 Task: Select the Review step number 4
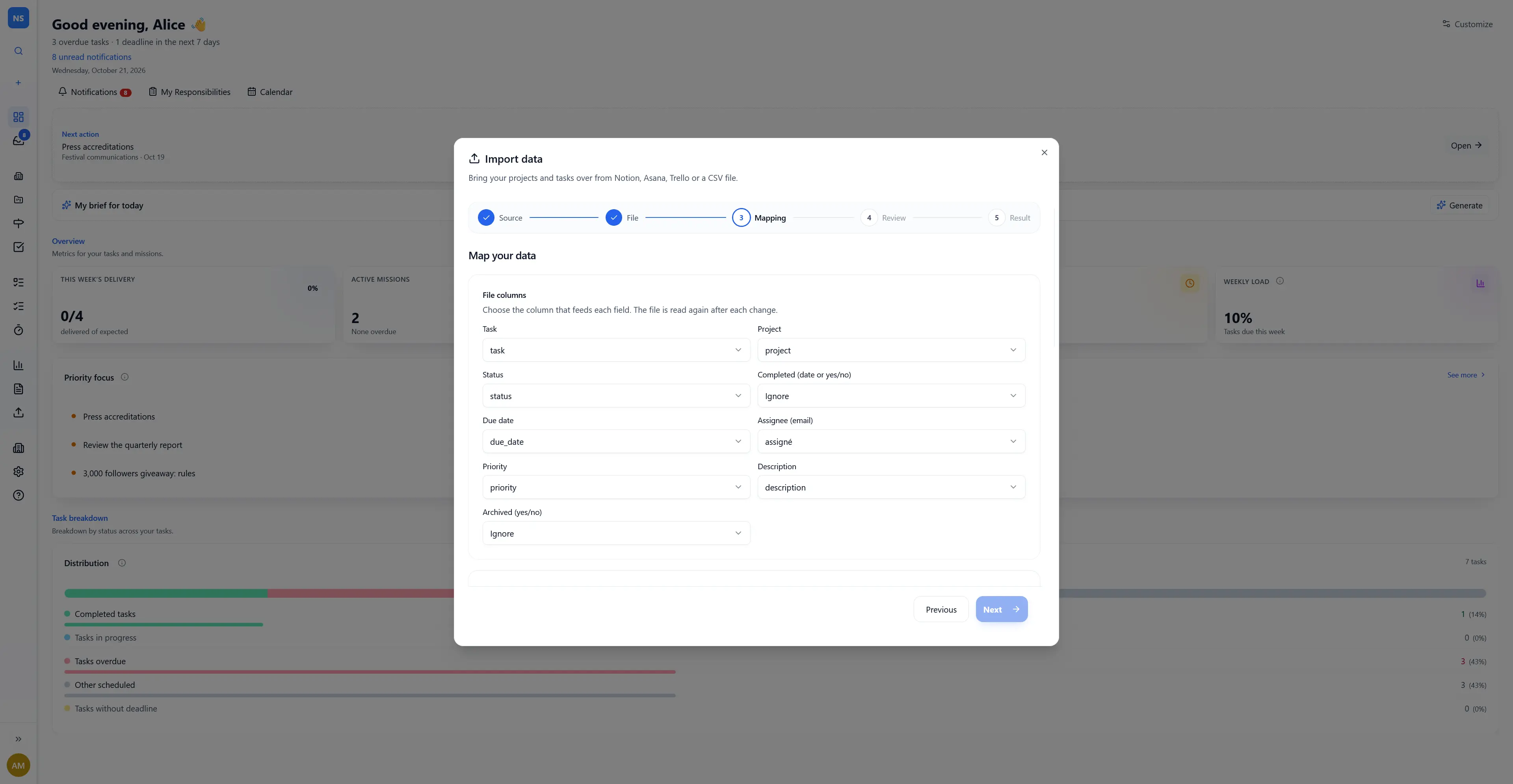(x=869, y=218)
